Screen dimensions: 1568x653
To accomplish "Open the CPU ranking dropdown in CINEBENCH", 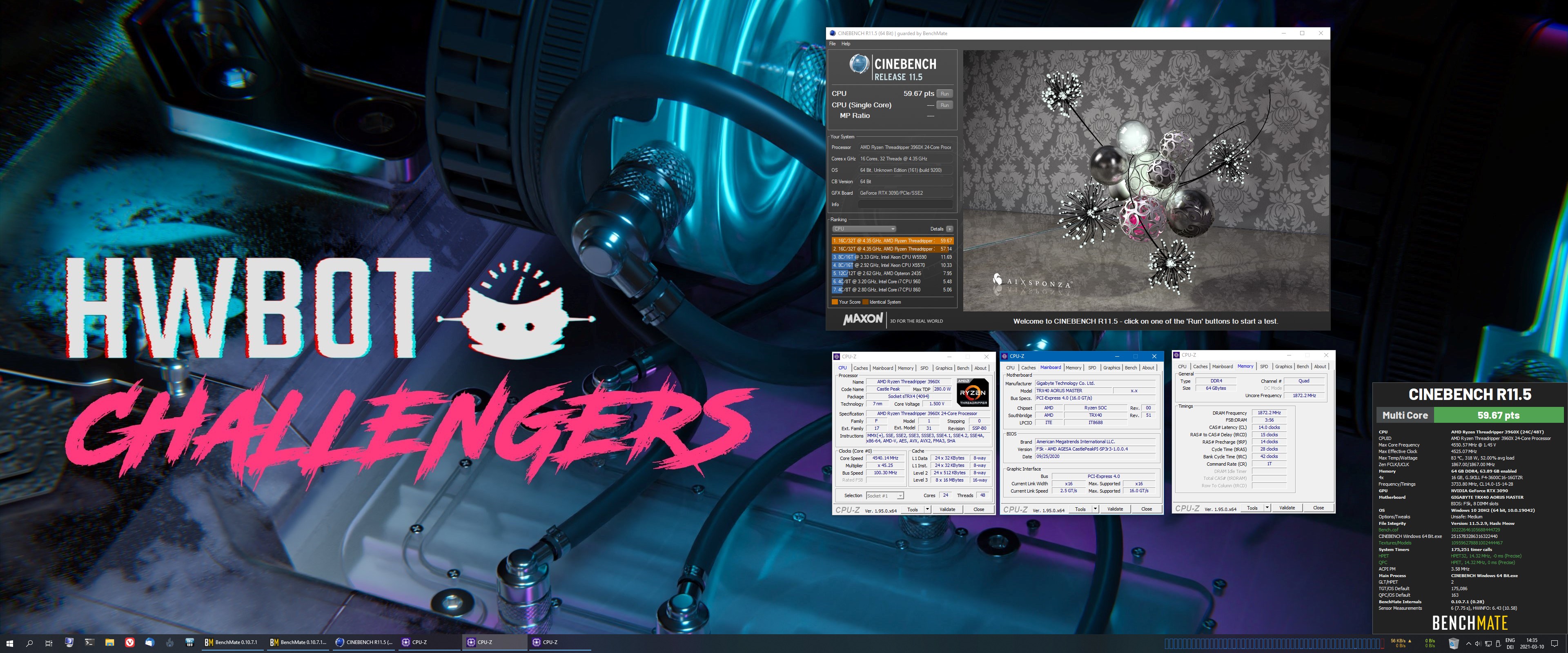I will 864,229.
